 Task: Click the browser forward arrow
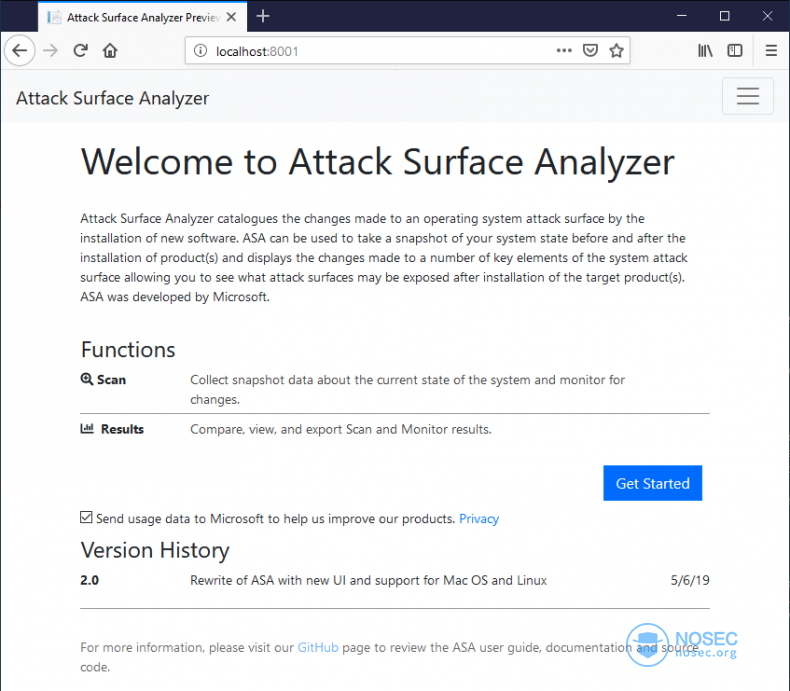pyautogui.click(x=50, y=50)
